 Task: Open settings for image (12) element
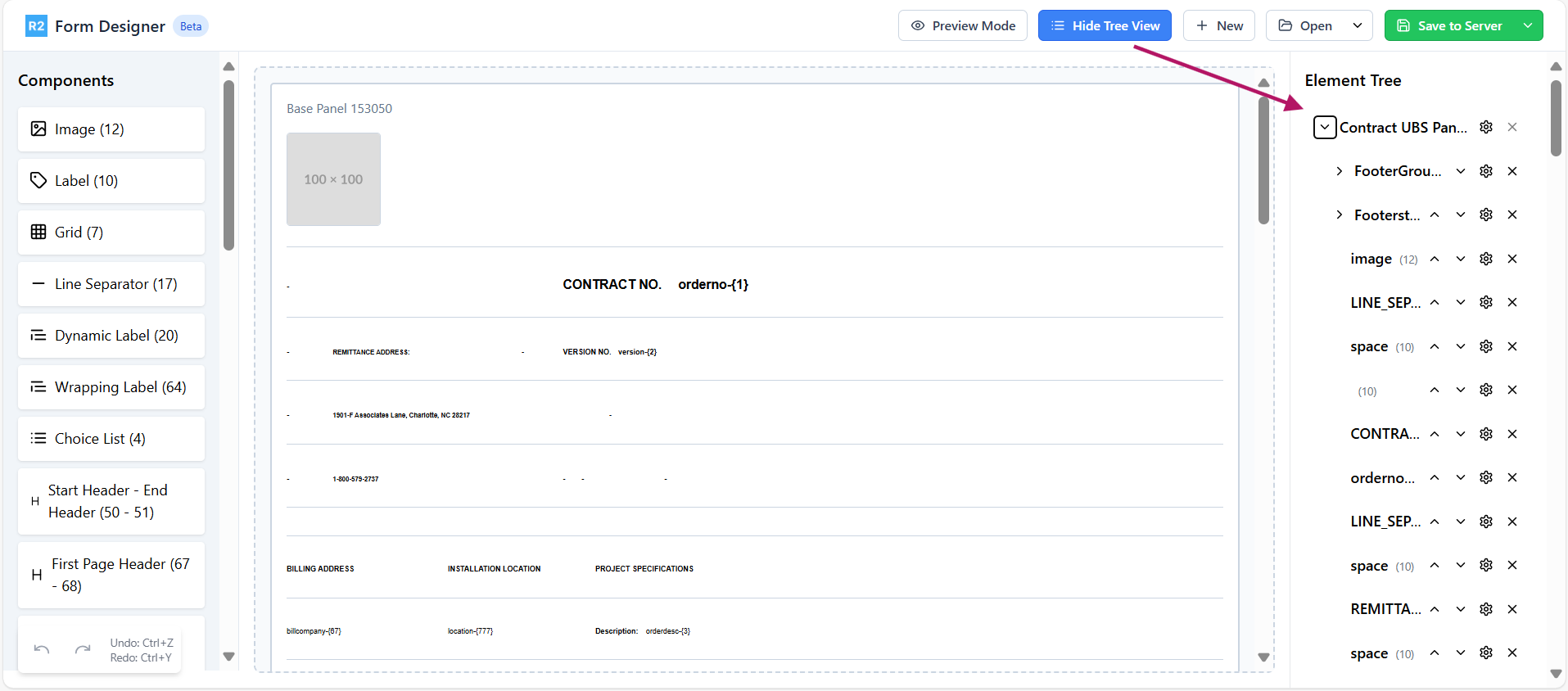[1486, 259]
